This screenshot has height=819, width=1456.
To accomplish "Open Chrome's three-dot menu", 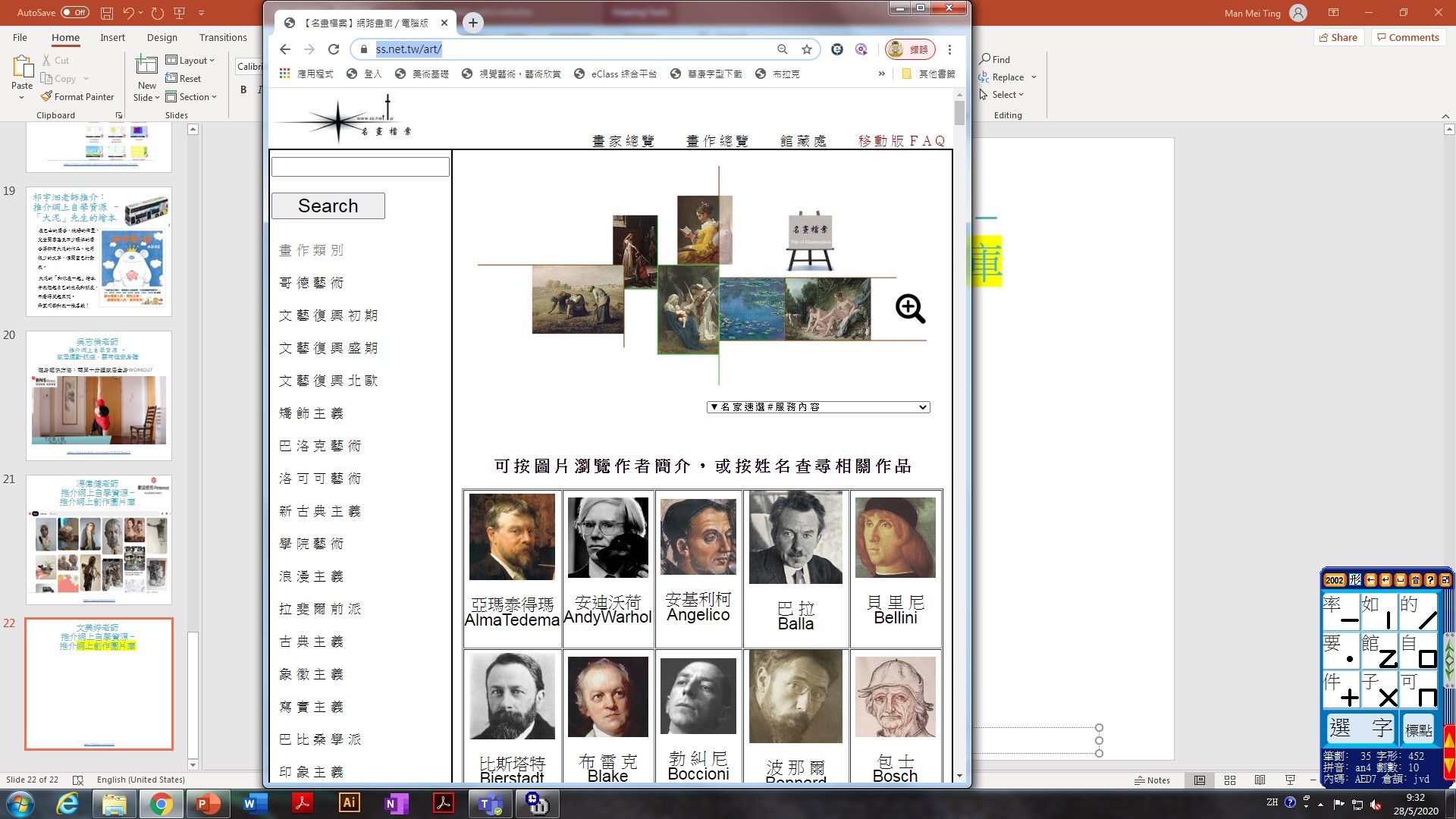I will click(x=949, y=49).
